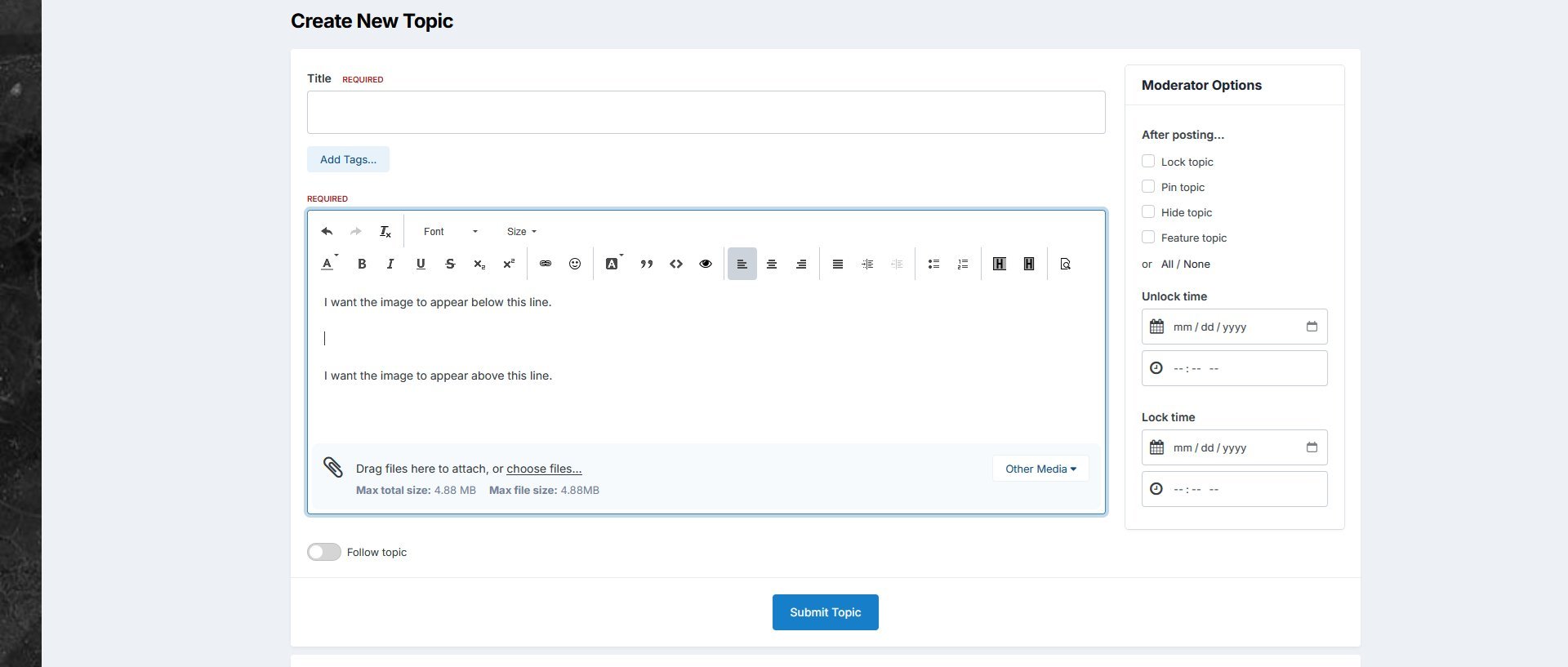Open the text color picker

pos(328,264)
